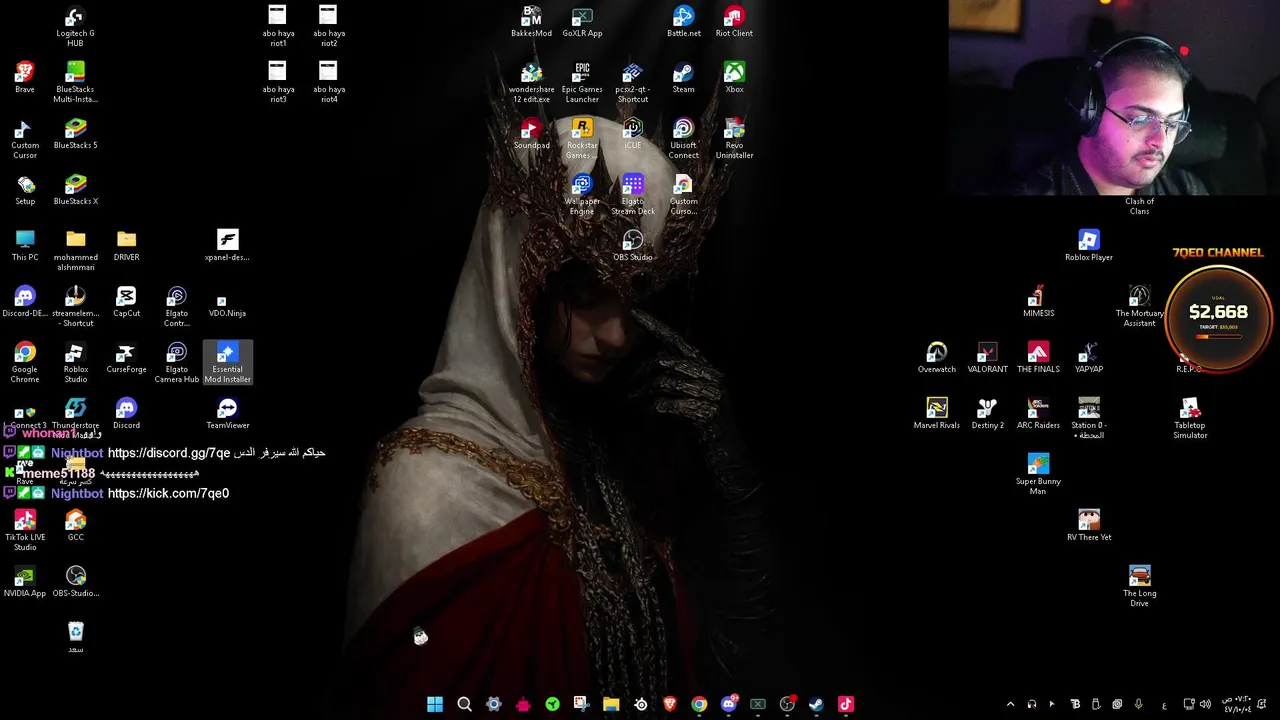The height and width of the screenshot is (720, 1280).
Task: Launch The Long Drive shortcut
Action: (x=1140, y=587)
